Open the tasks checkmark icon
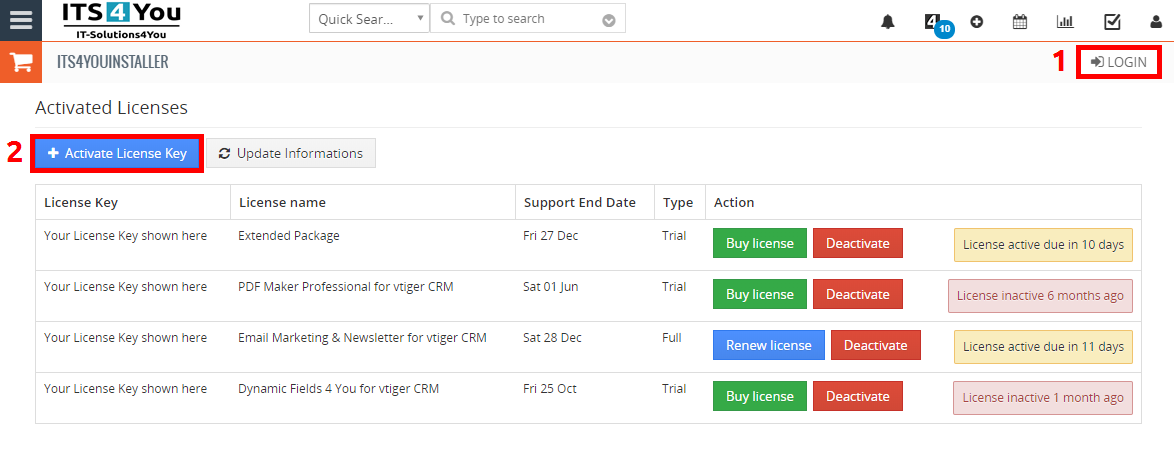1174x451 pixels. [x=1112, y=21]
